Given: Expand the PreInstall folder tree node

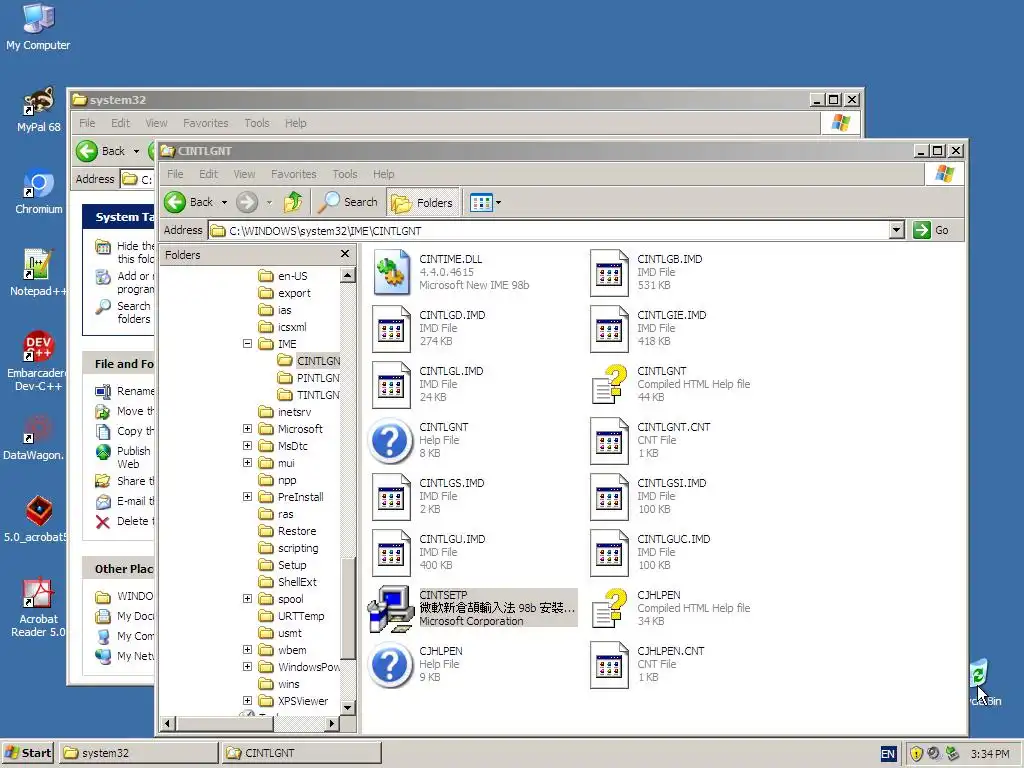Looking at the screenshot, I should pyautogui.click(x=248, y=497).
